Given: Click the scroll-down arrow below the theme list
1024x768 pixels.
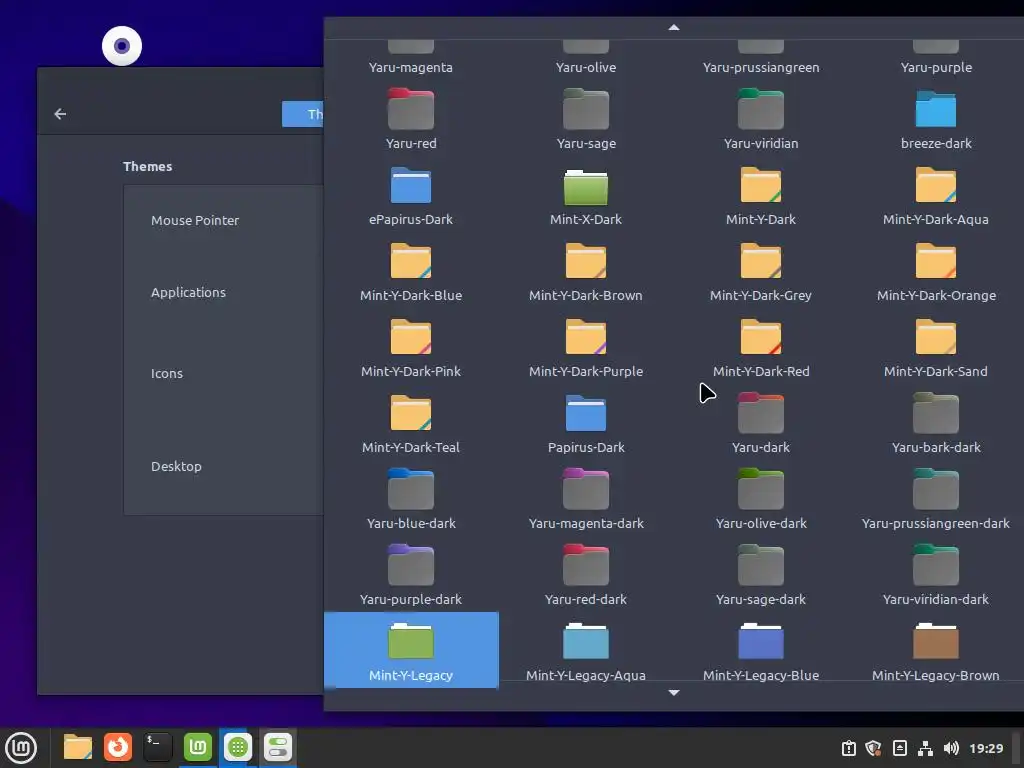Looking at the screenshot, I should pyautogui.click(x=674, y=692).
